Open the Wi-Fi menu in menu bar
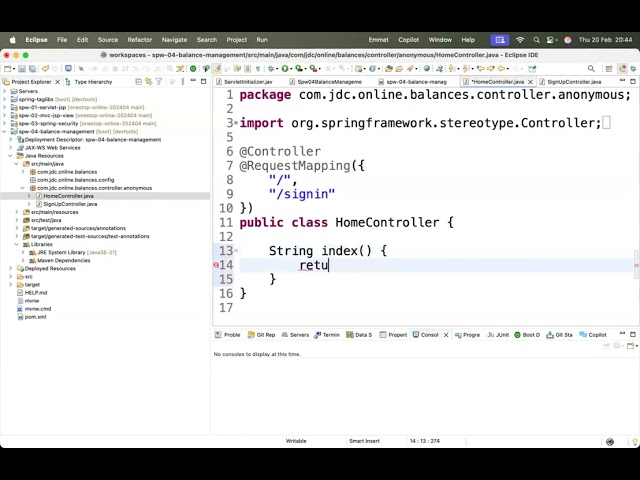Viewport: 640px width, 480px height. pos(520,40)
